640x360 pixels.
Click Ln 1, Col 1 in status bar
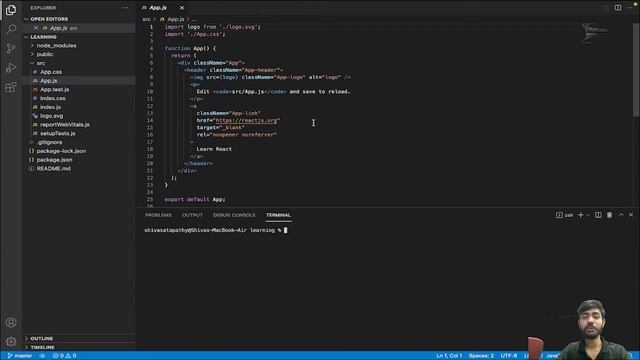[449, 356]
